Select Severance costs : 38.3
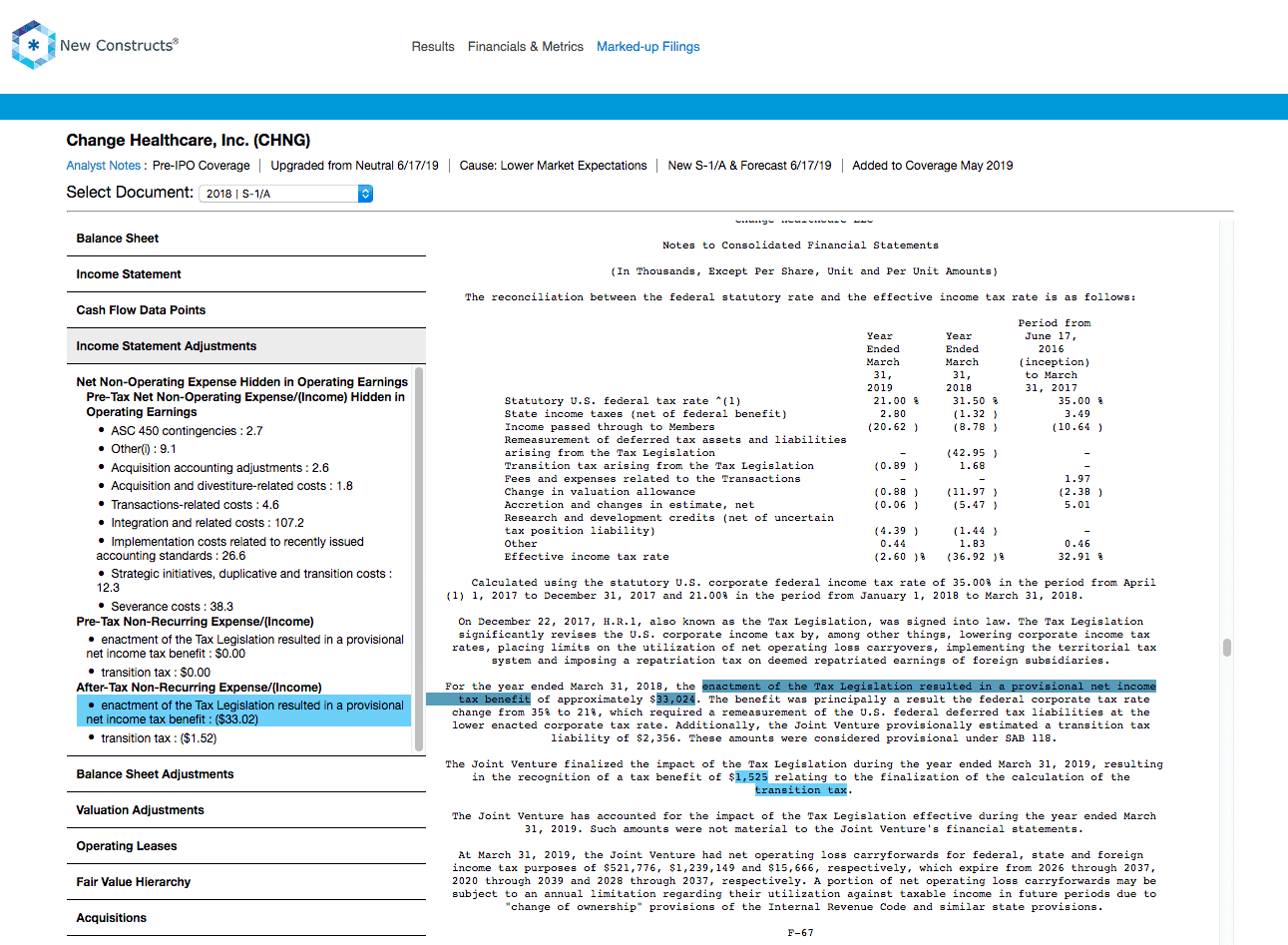The image size is (1288, 945). click(x=172, y=607)
